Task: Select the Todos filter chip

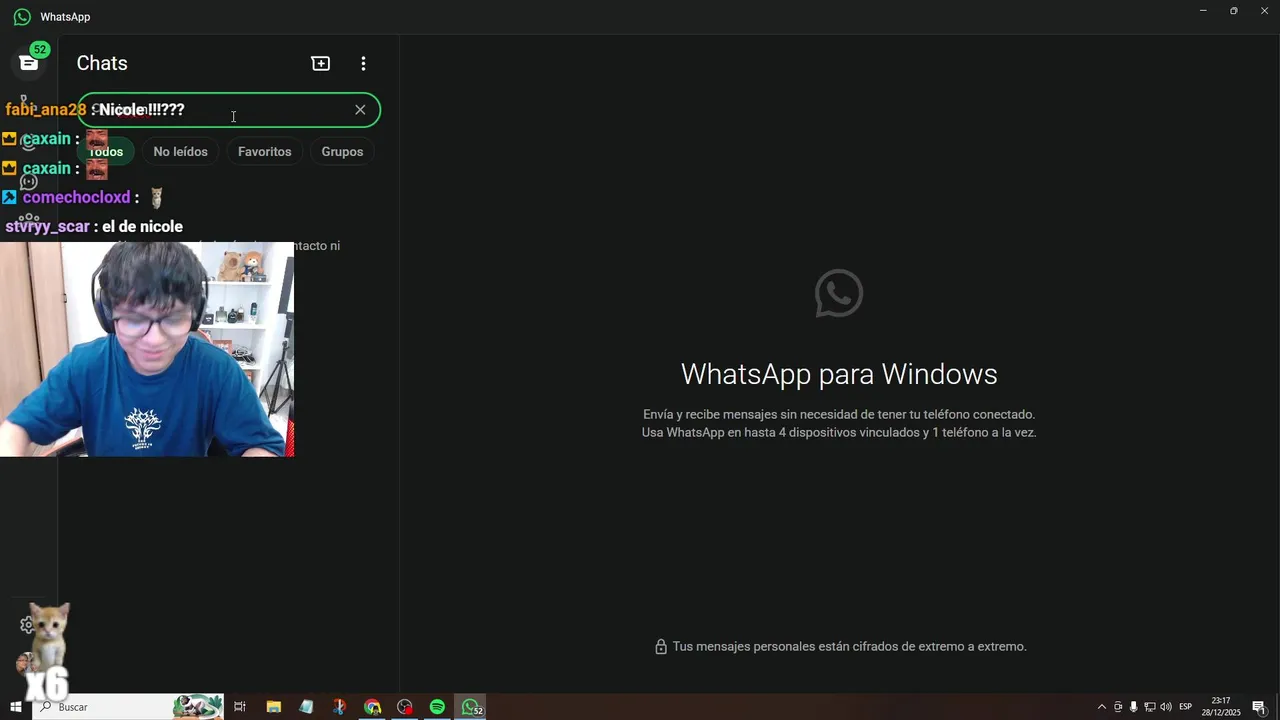Action: (106, 152)
